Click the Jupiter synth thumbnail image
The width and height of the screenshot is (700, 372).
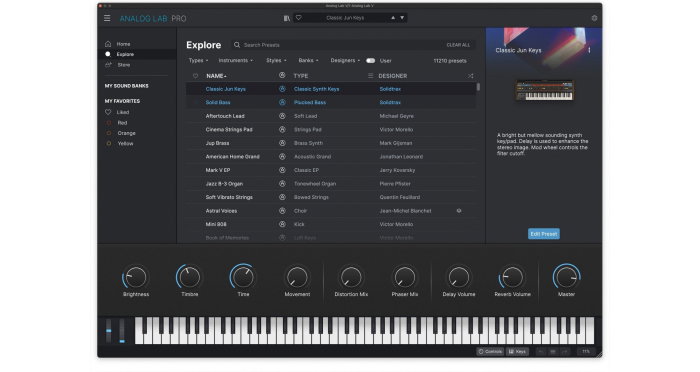tap(544, 90)
